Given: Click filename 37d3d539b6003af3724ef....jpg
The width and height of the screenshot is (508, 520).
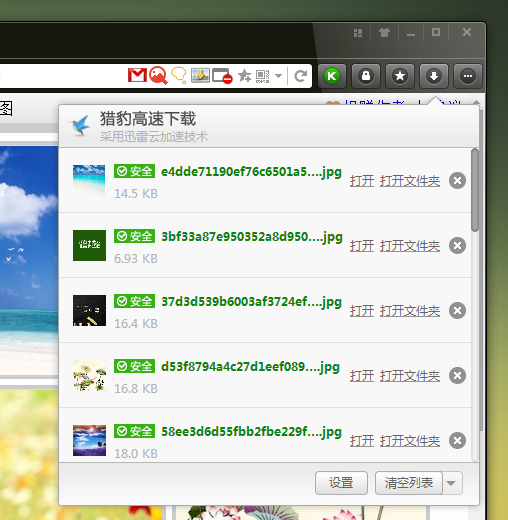Looking at the screenshot, I should click(x=251, y=302).
